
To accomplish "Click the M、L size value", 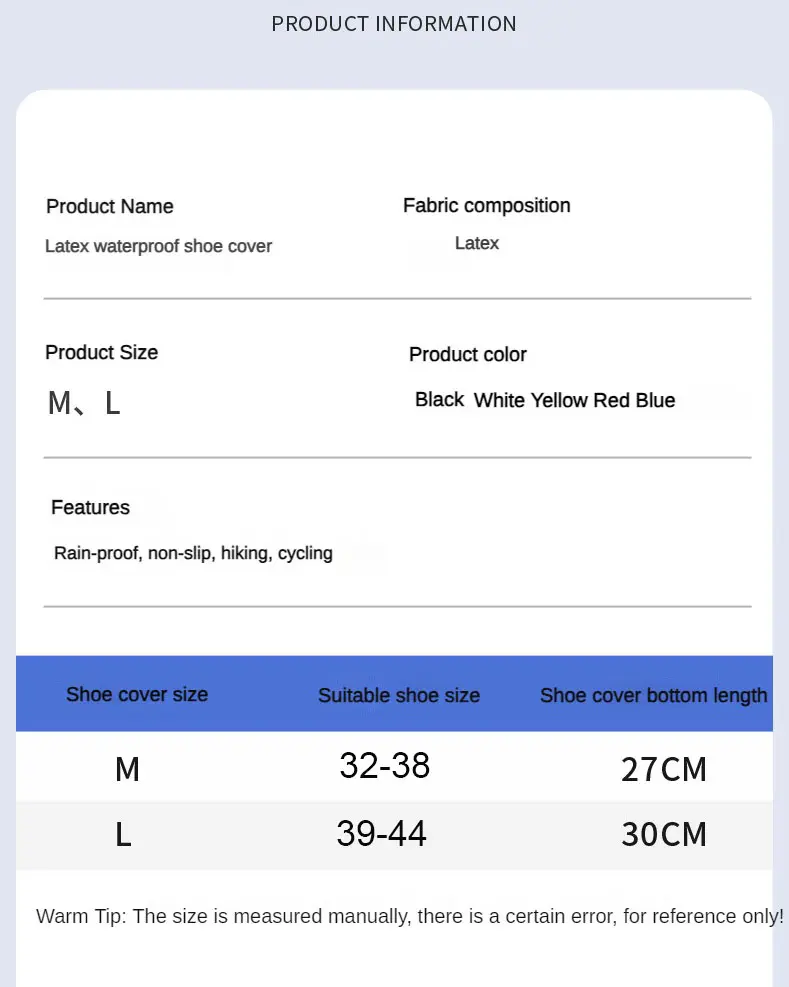I will [x=84, y=403].
